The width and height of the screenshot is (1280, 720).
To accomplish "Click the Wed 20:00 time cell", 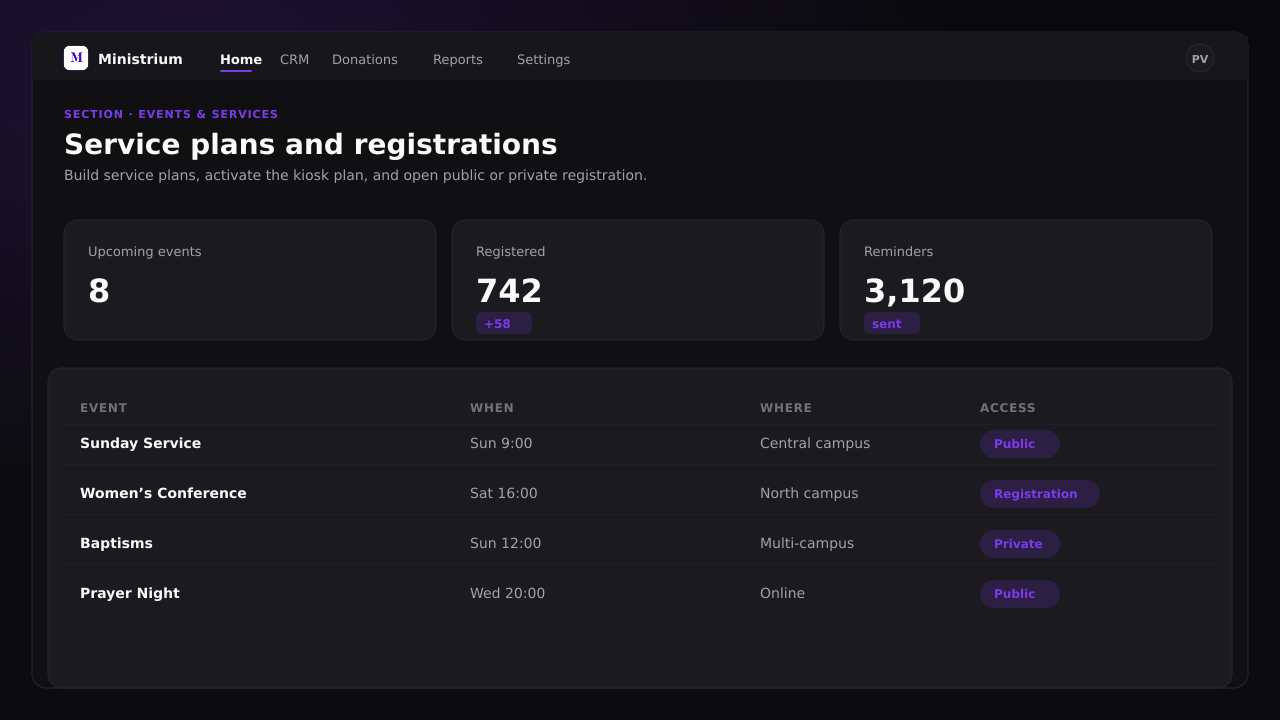I will 508,593.
